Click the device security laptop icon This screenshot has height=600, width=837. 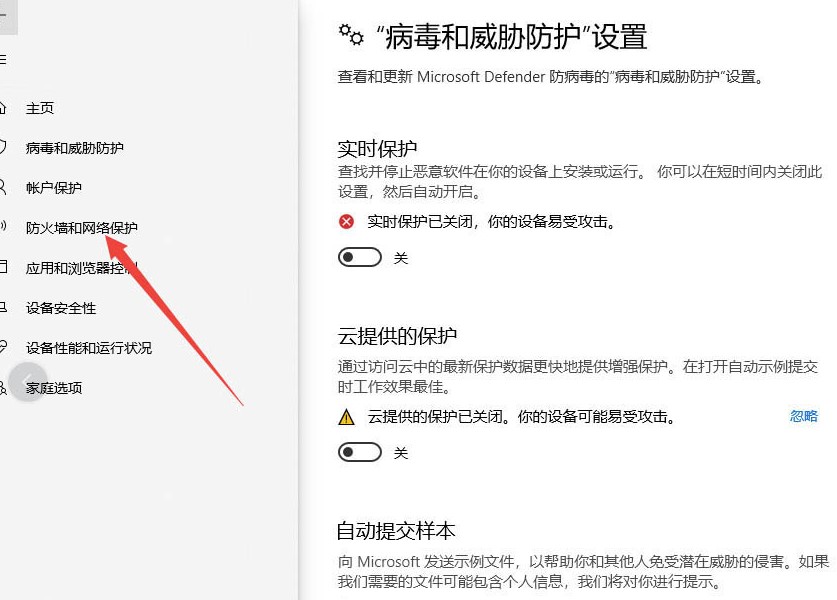[3, 307]
